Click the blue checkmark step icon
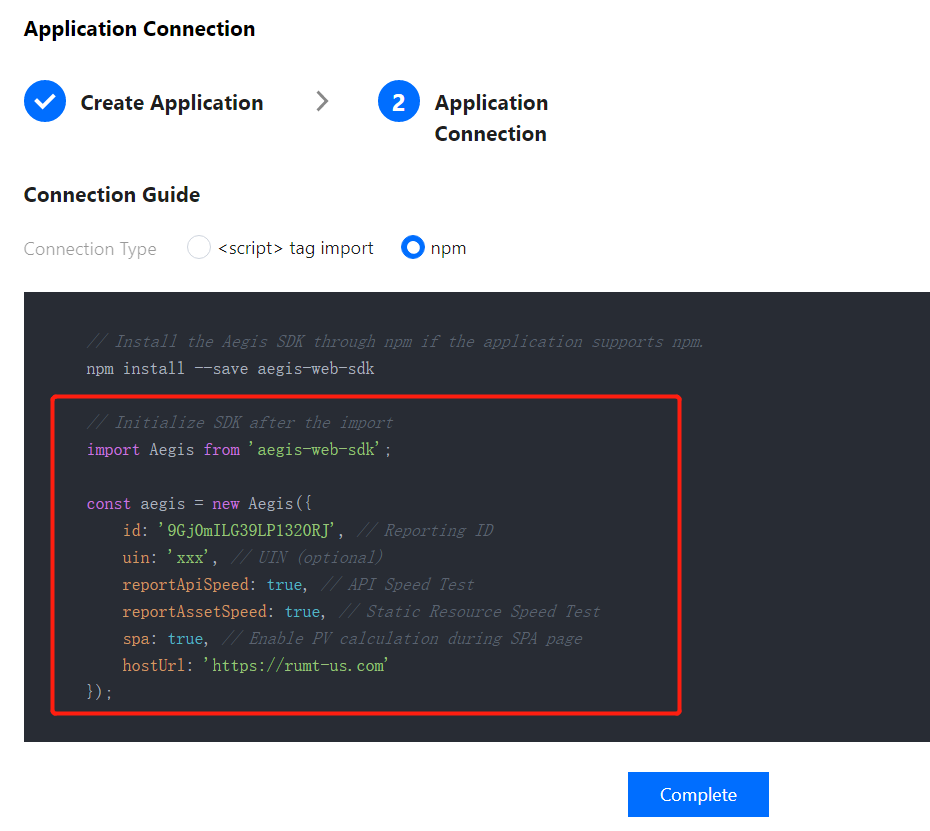930x831 pixels. pyautogui.click(x=44, y=102)
